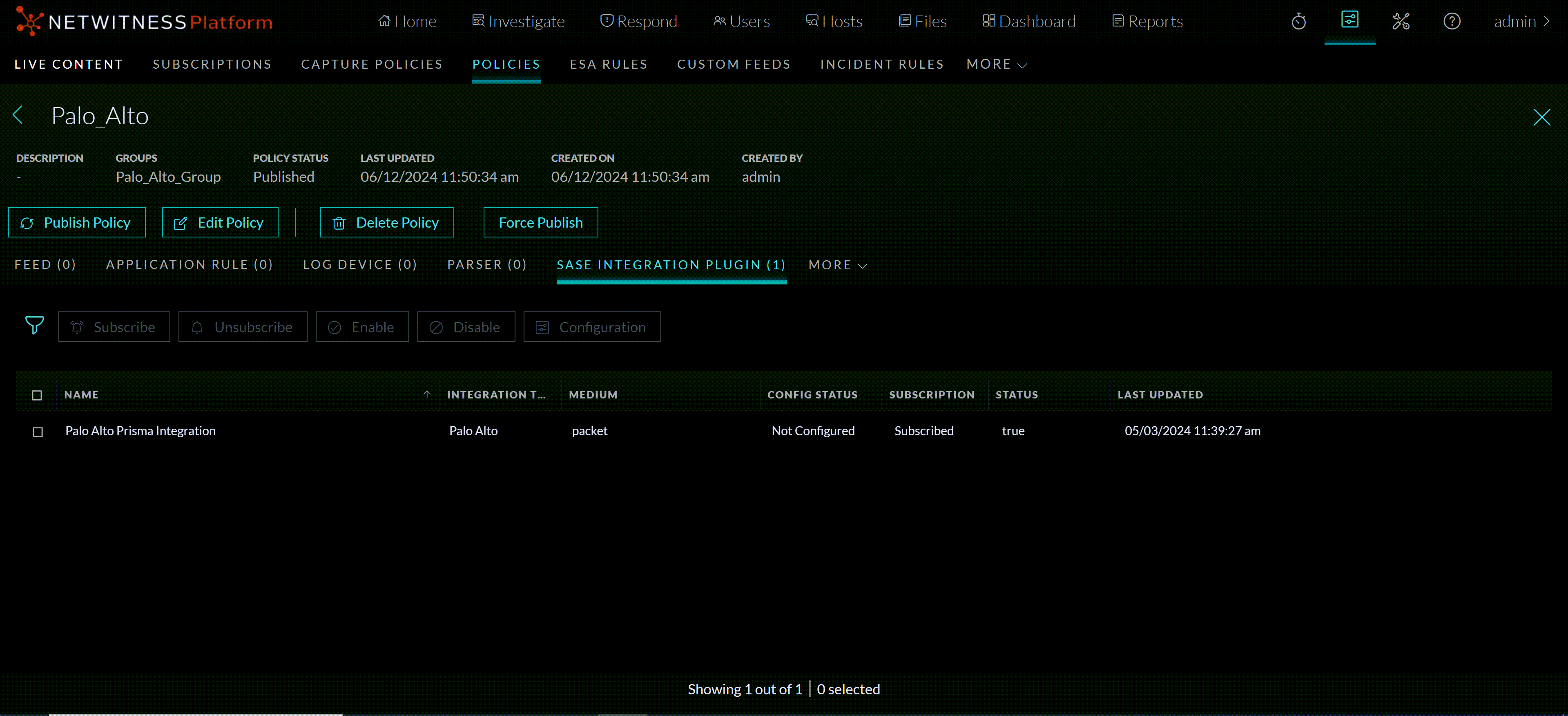This screenshot has height=716, width=1568.
Task: Go back using the left arrow icon
Action: tap(18, 115)
